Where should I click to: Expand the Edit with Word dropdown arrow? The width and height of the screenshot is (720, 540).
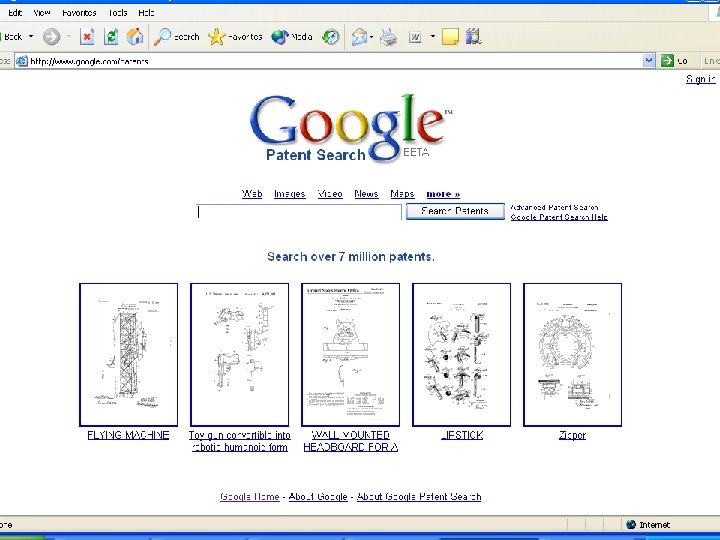(x=433, y=36)
